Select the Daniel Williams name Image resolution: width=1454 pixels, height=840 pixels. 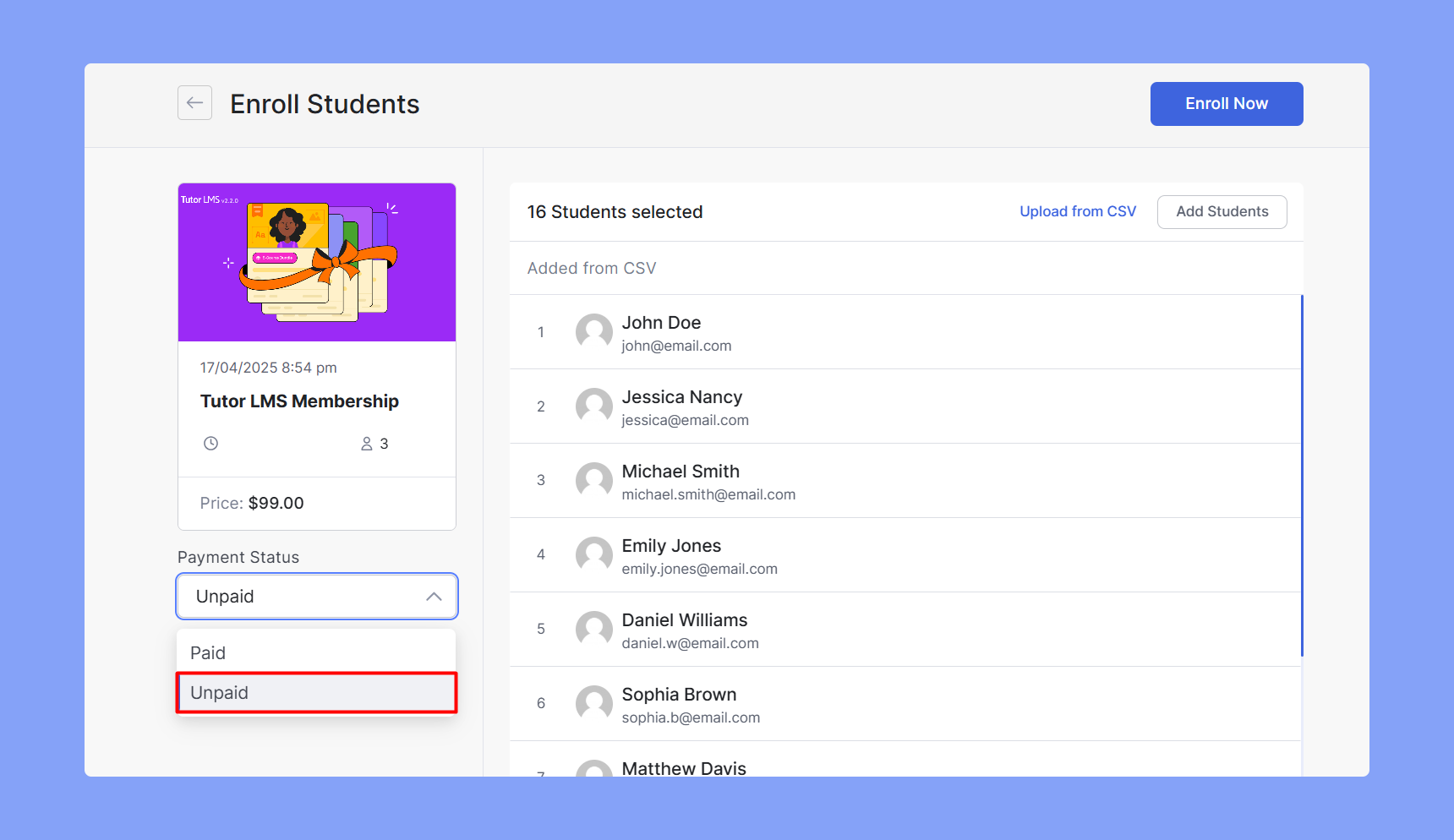point(685,620)
